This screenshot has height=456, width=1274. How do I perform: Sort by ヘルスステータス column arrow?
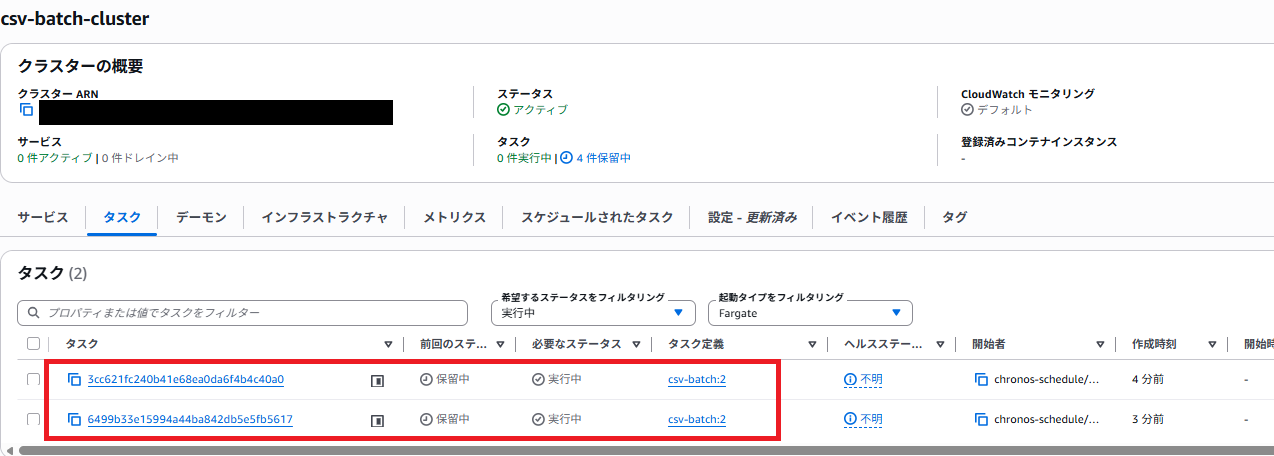click(940, 344)
